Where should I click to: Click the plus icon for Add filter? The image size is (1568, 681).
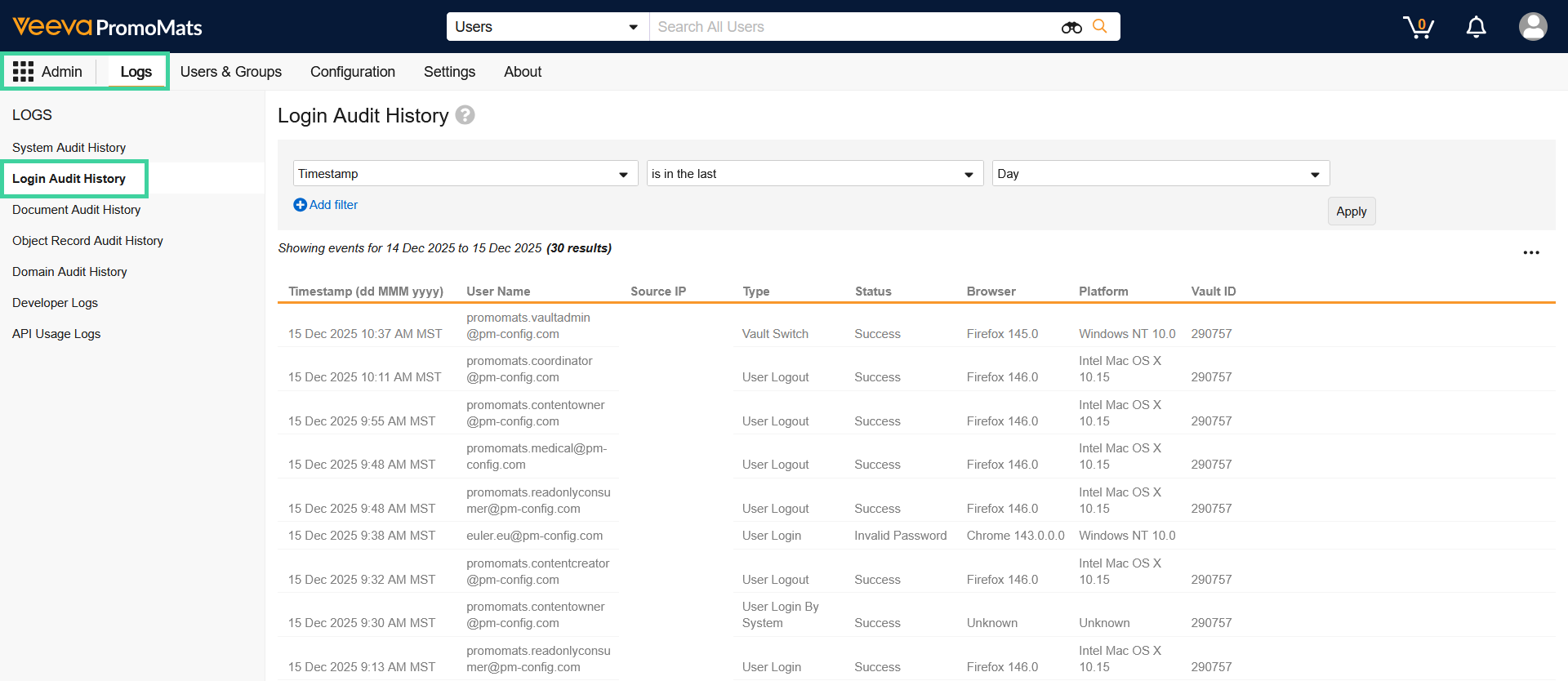[x=300, y=205]
